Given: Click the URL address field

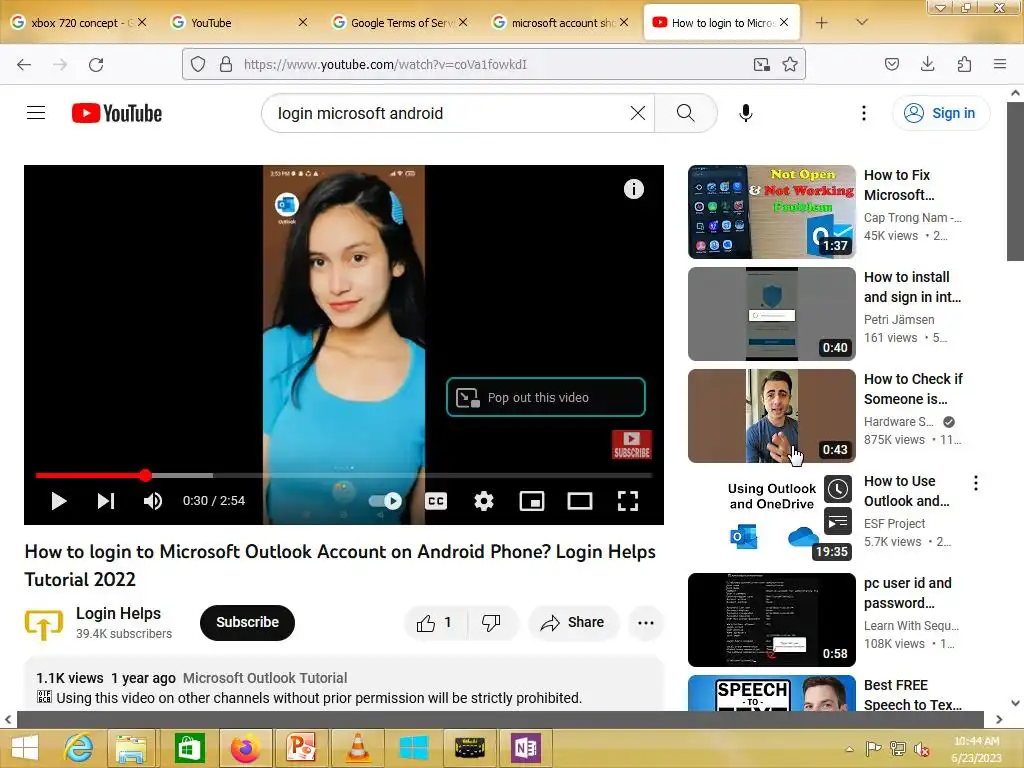Looking at the screenshot, I should tap(494, 65).
